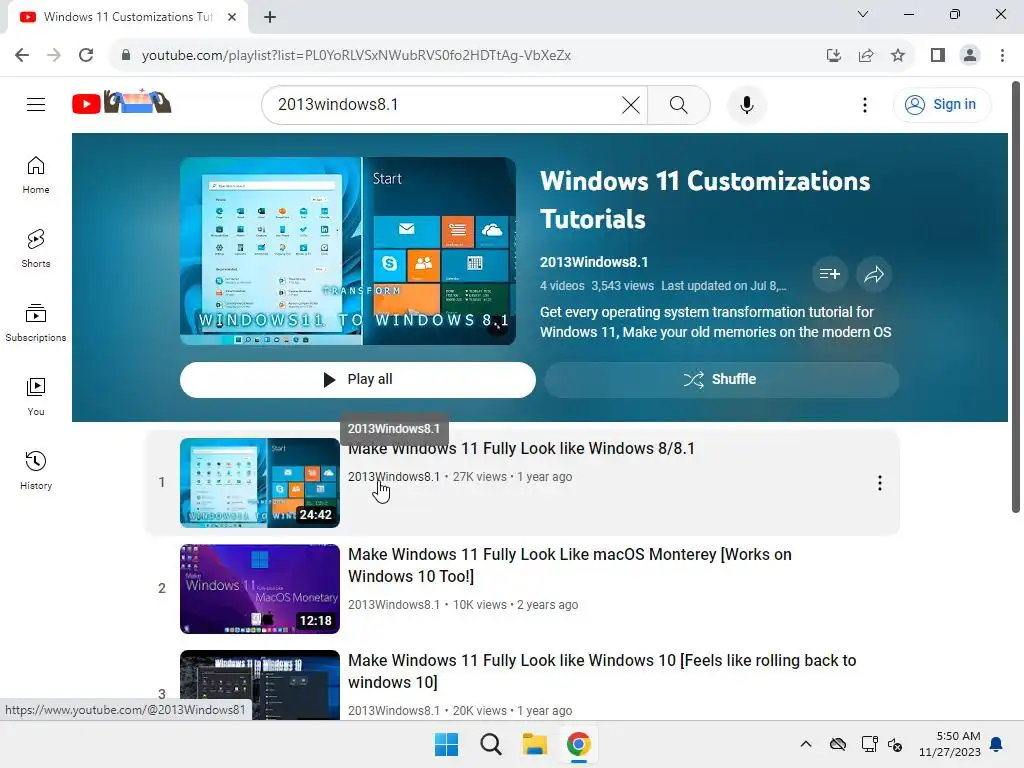Click channel name under macOS Monterey video
This screenshot has height=768, width=1024.
coord(394,605)
